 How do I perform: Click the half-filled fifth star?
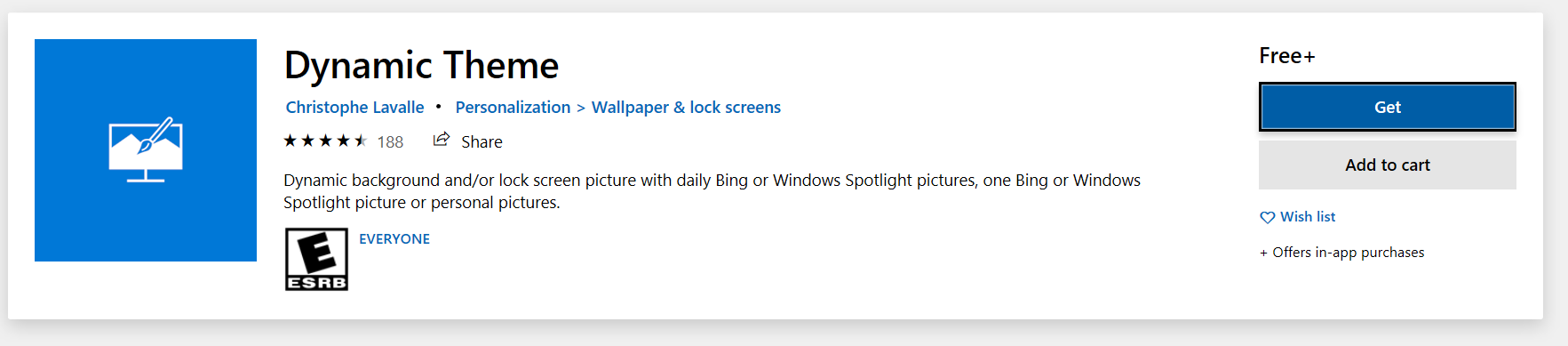(361, 141)
